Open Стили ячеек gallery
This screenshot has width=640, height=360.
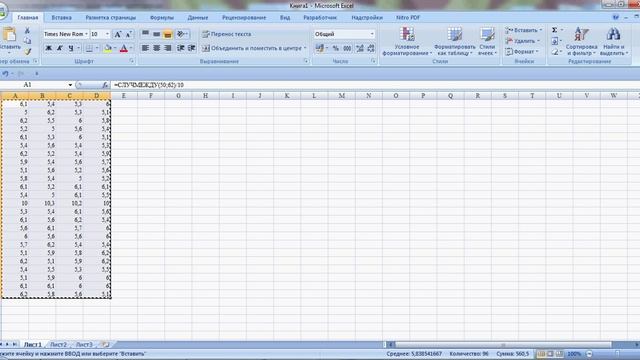click(487, 41)
